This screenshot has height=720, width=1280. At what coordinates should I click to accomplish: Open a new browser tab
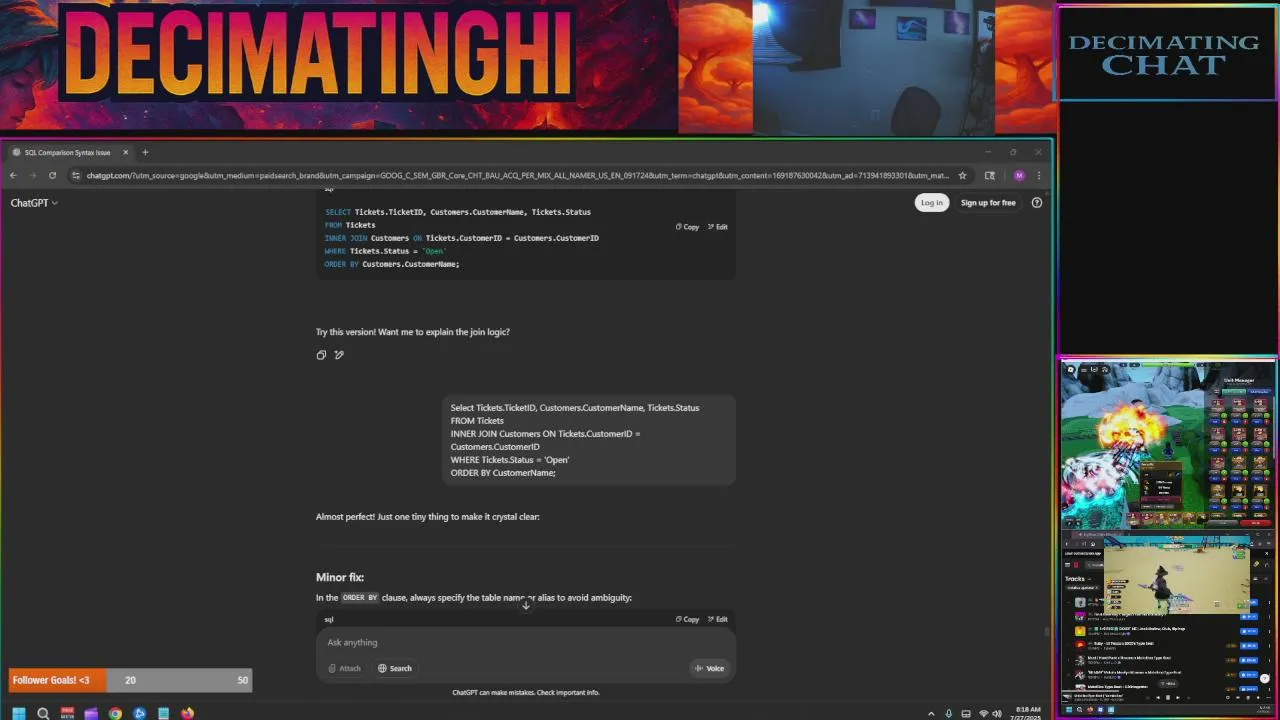click(x=145, y=152)
